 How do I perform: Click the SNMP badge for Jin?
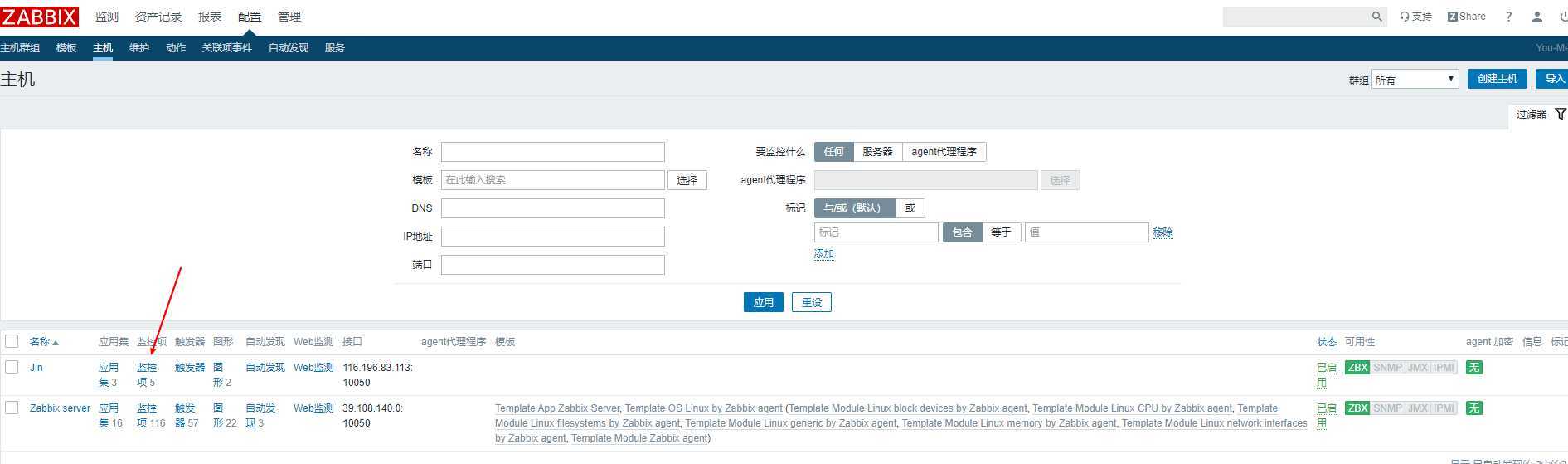1387,368
